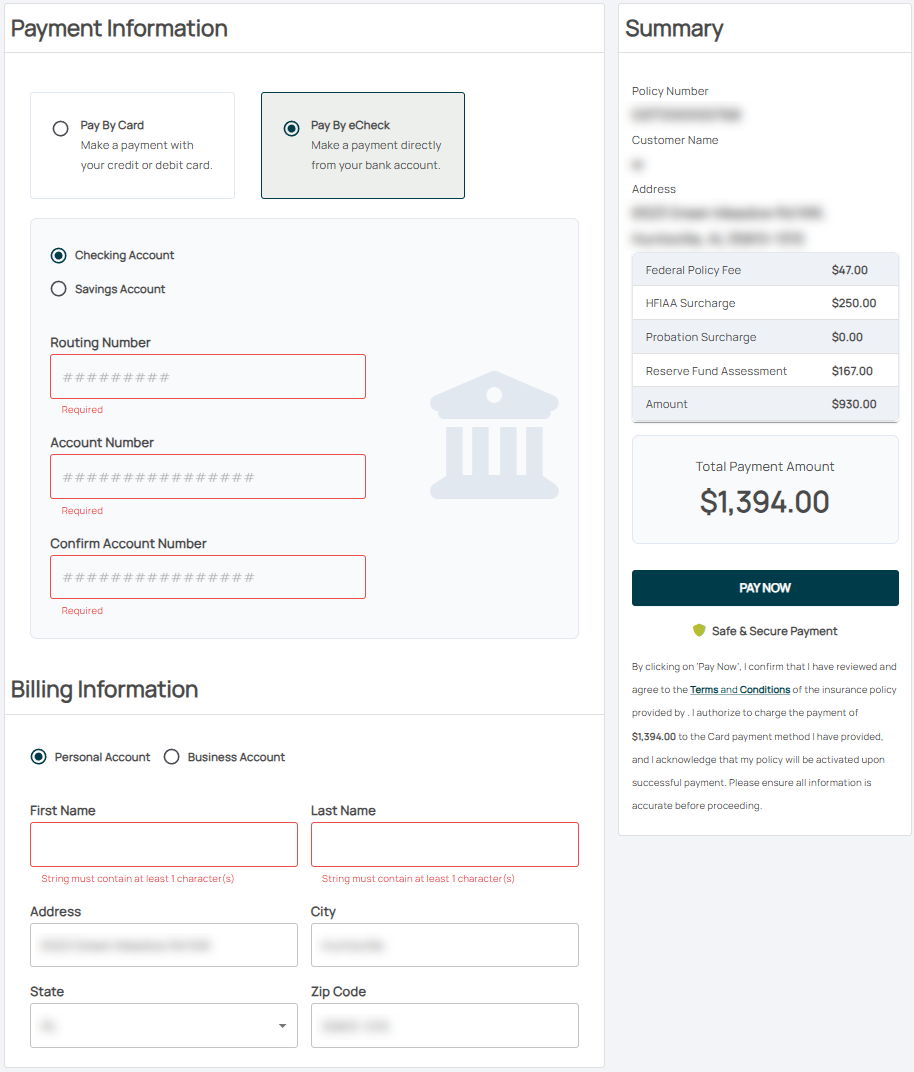Open the Terms and Conditions link
The width and height of the screenshot is (914, 1072).
(740, 690)
